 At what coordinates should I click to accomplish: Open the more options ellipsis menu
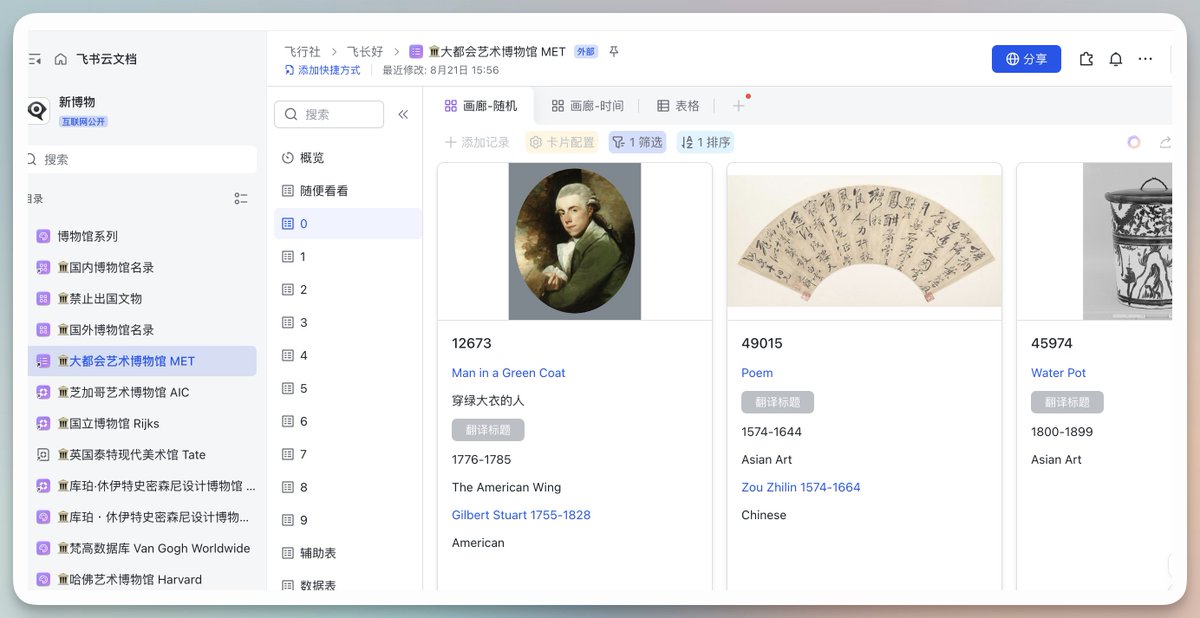coord(1146,59)
